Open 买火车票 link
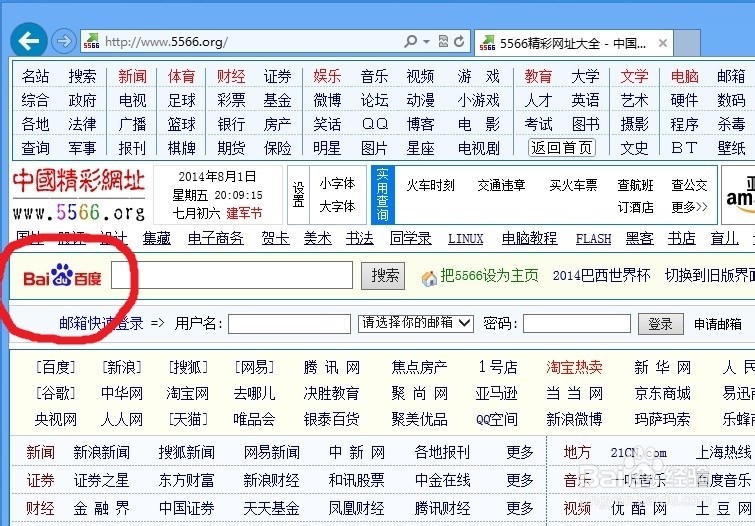 pyautogui.click(x=573, y=185)
